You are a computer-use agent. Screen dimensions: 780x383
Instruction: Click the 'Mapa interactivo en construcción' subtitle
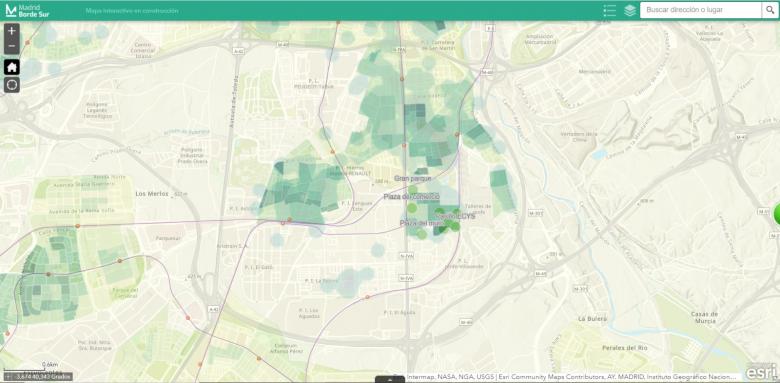click(132, 10)
